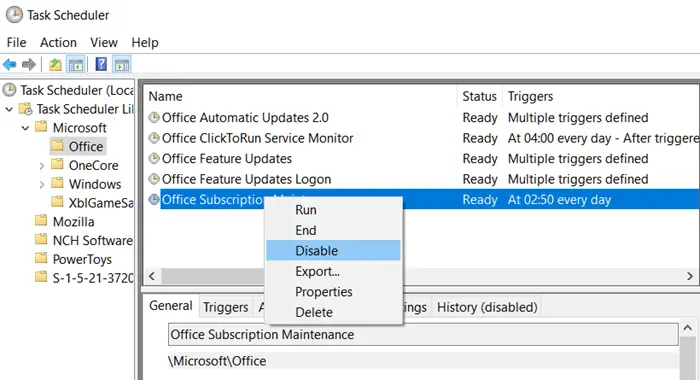Click the horizontal scrollbar right arrow

pyautogui.click(x=690, y=276)
